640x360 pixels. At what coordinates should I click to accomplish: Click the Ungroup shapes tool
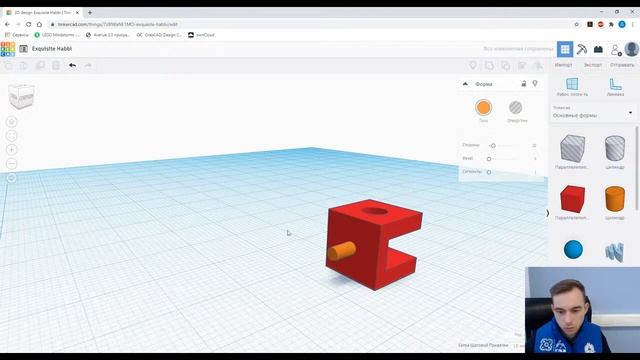pos(506,65)
